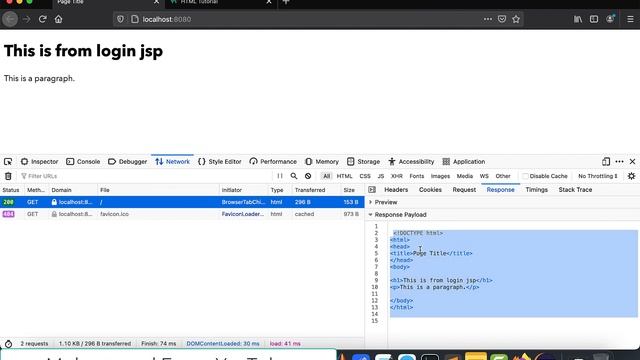Filter requests by CSS
The image size is (640, 360).
pyautogui.click(x=365, y=176)
